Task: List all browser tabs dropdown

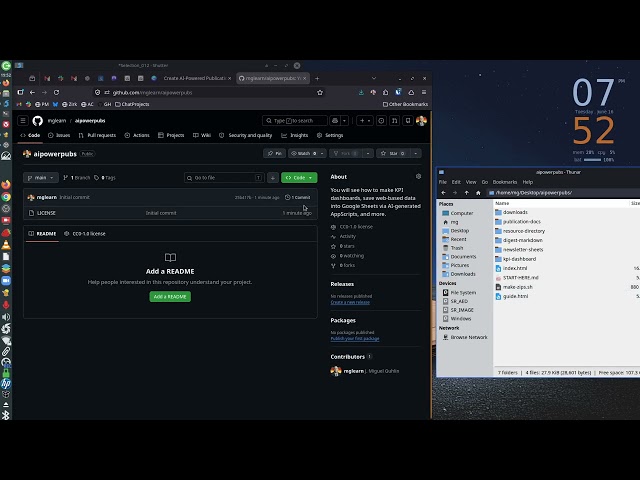Action: tap(374, 78)
